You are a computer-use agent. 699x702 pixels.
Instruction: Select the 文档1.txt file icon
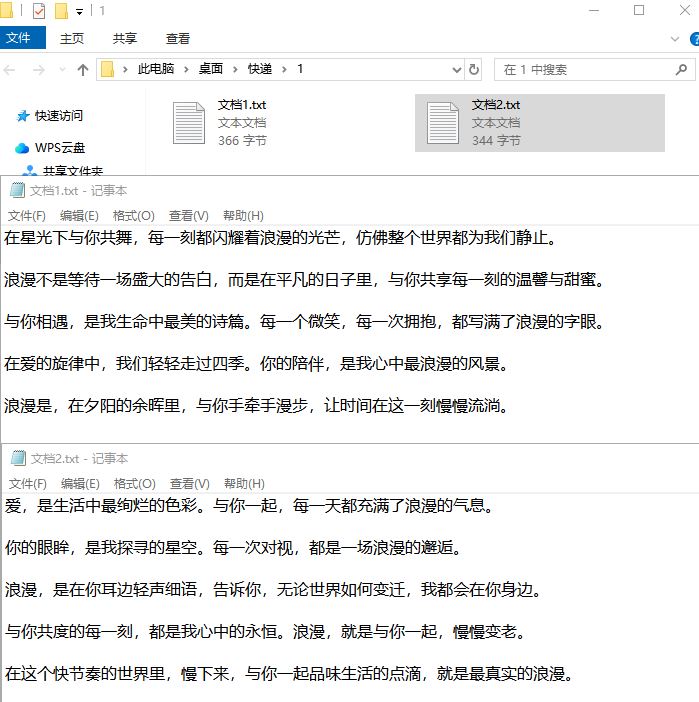(x=189, y=123)
